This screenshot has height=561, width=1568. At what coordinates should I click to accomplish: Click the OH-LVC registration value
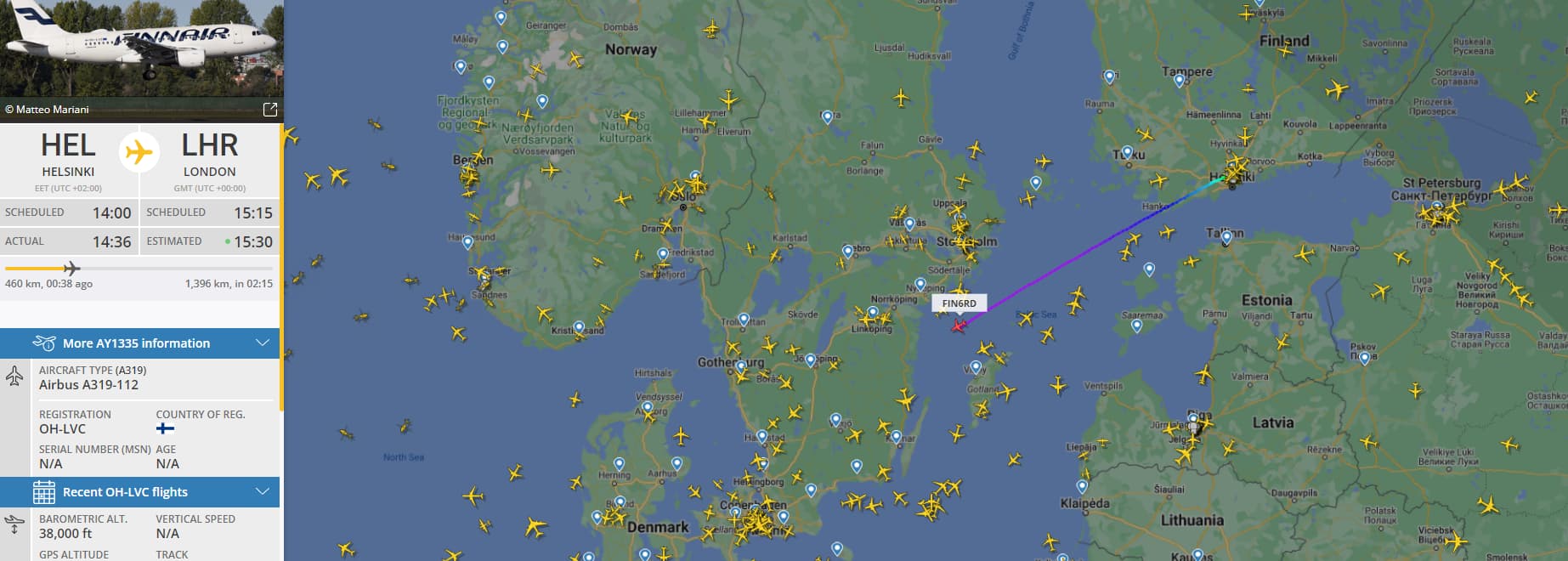pos(62,429)
